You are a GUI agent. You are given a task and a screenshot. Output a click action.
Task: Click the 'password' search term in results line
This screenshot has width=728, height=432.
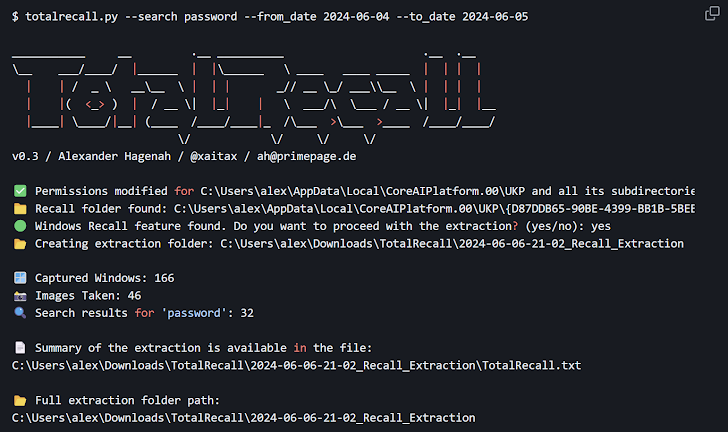click(x=194, y=313)
